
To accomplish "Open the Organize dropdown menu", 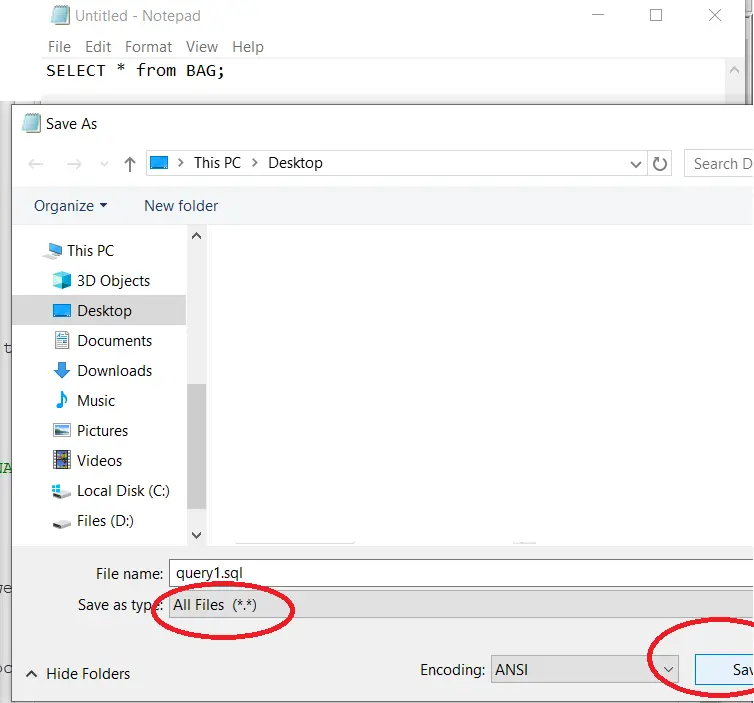I will click(71, 206).
